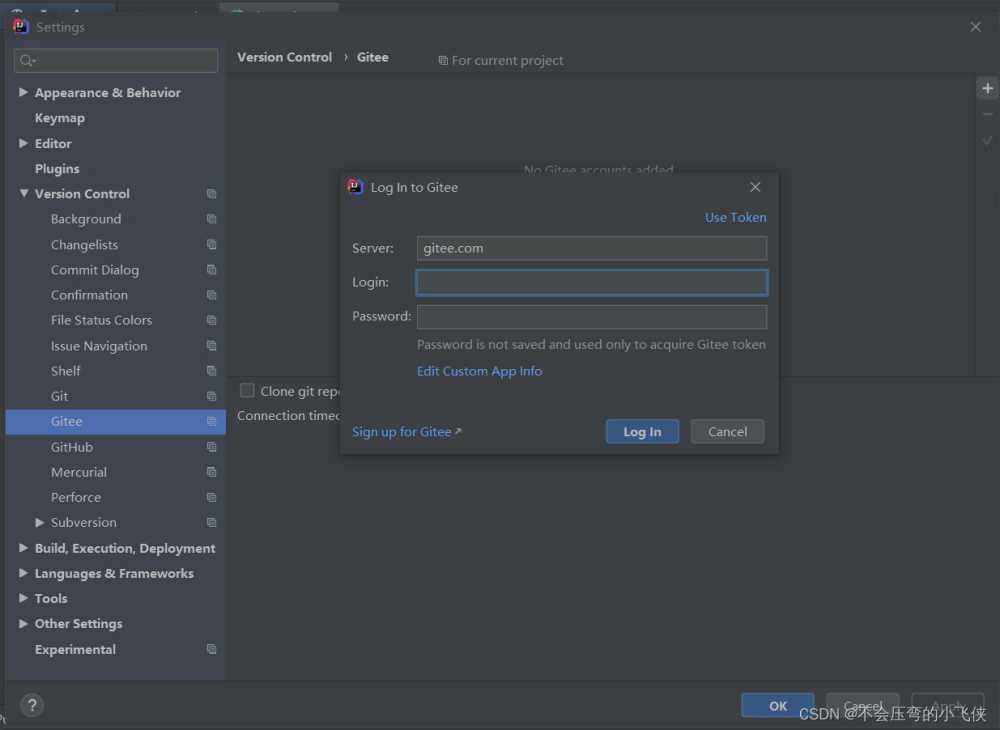Click project-level icon next to Mercurial
The image size is (1000, 730).
212,472
